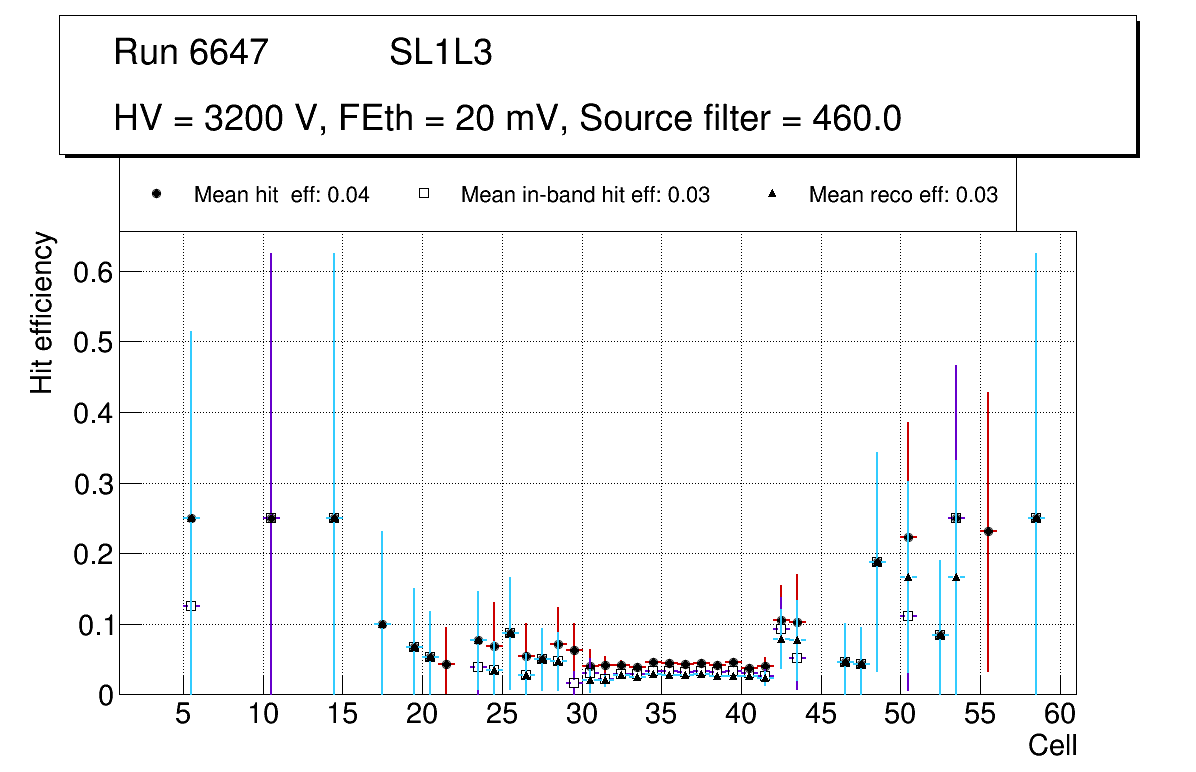
Task: Select the data point at cell 55
Action: click(x=988, y=531)
